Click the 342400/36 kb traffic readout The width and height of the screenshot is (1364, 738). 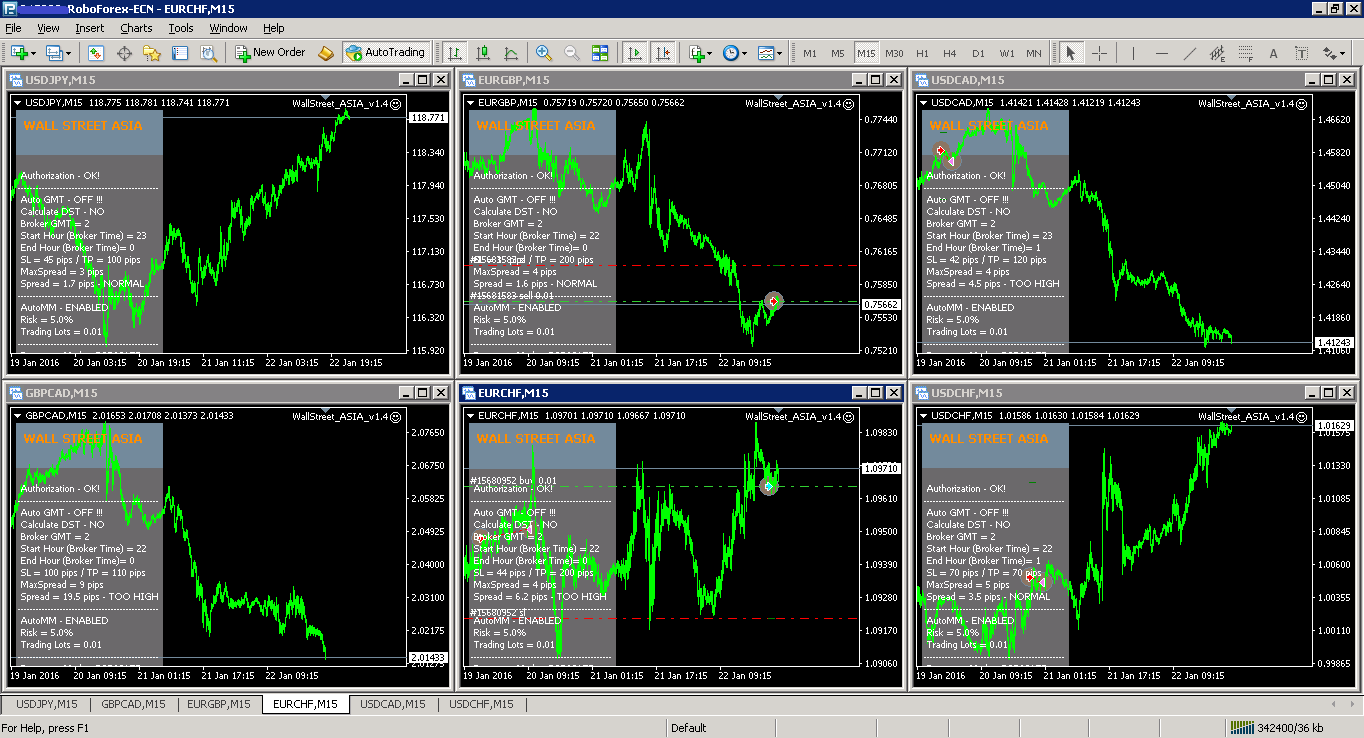point(1290,728)
